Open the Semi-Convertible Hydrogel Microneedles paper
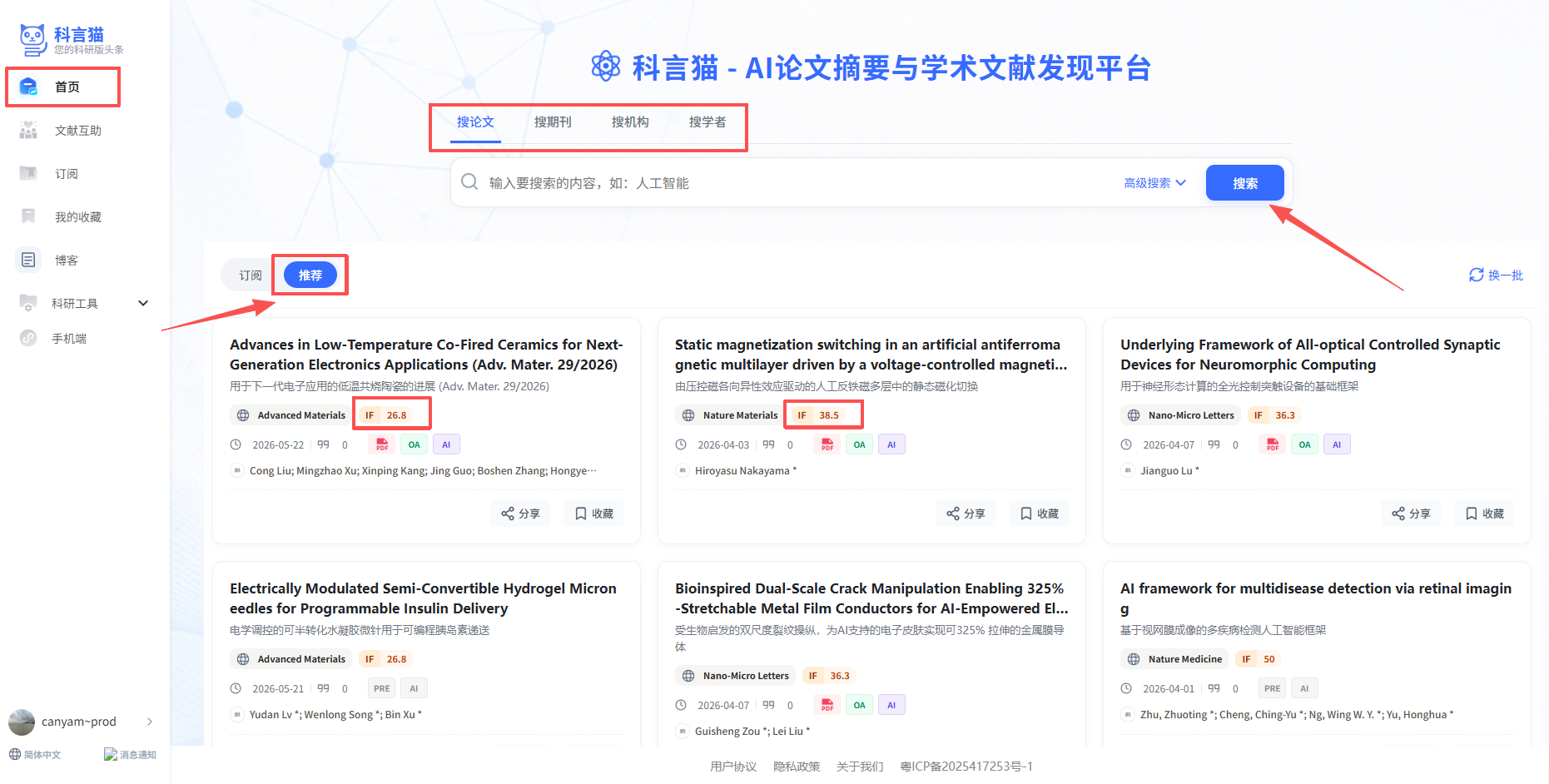The image size is (1549, 784). pyautogui.click(x=423, y=598)
